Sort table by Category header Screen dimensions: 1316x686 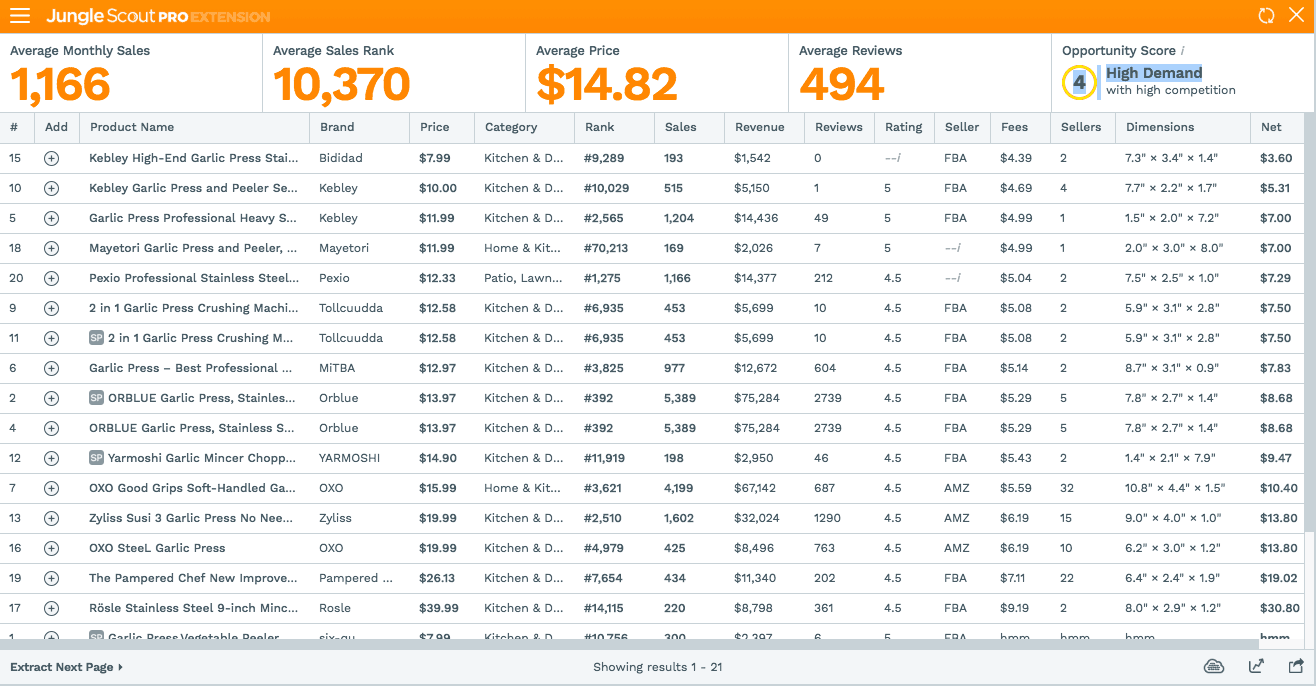tap(511, 127)
